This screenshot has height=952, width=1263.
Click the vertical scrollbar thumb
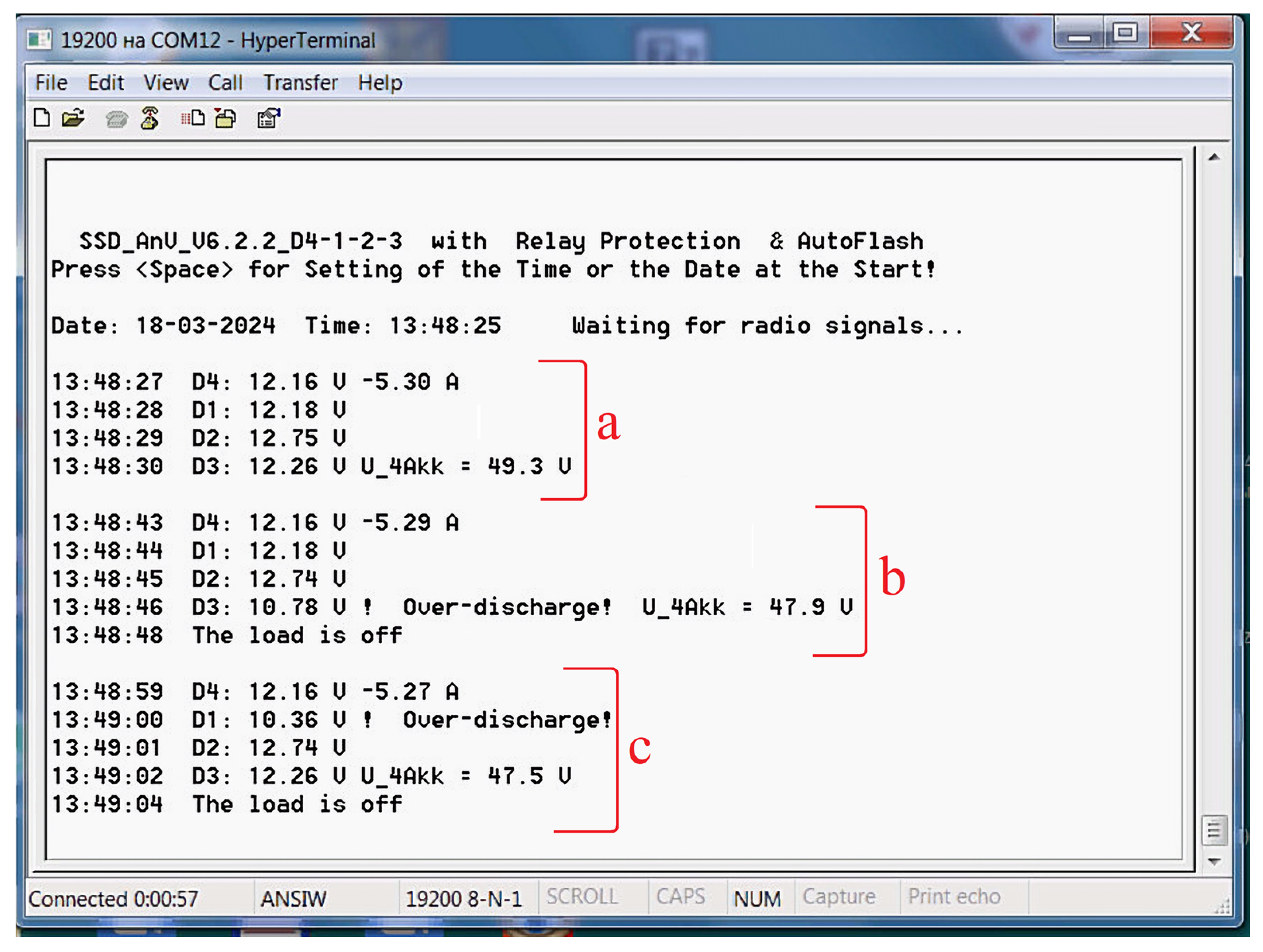(1214, 830)
